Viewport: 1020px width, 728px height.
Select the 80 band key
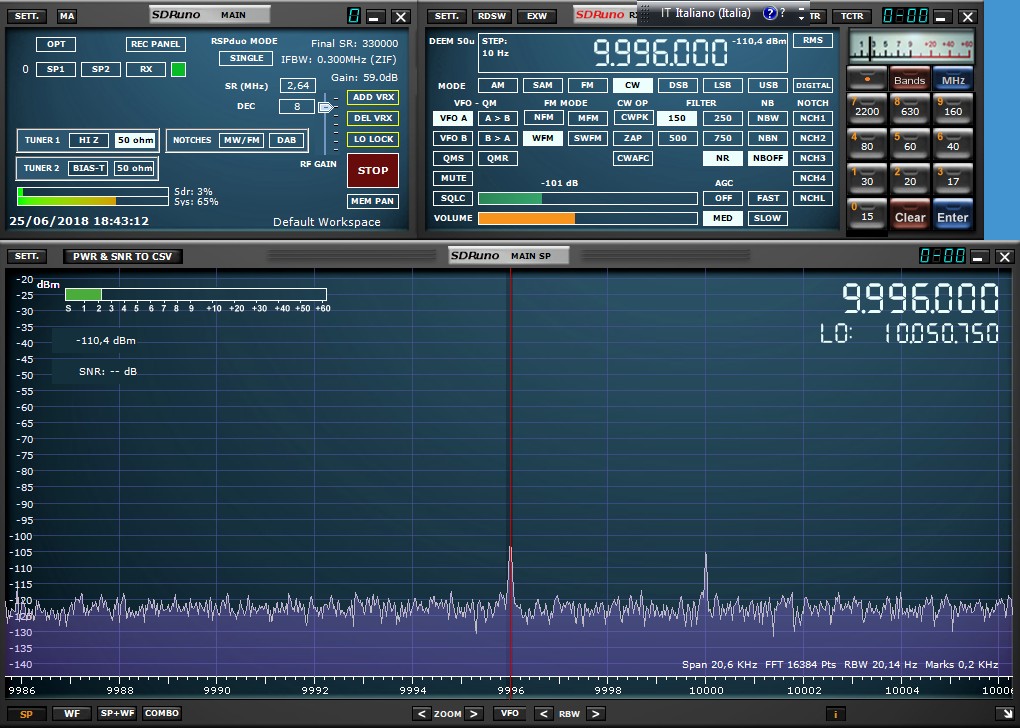pos(866,146)
